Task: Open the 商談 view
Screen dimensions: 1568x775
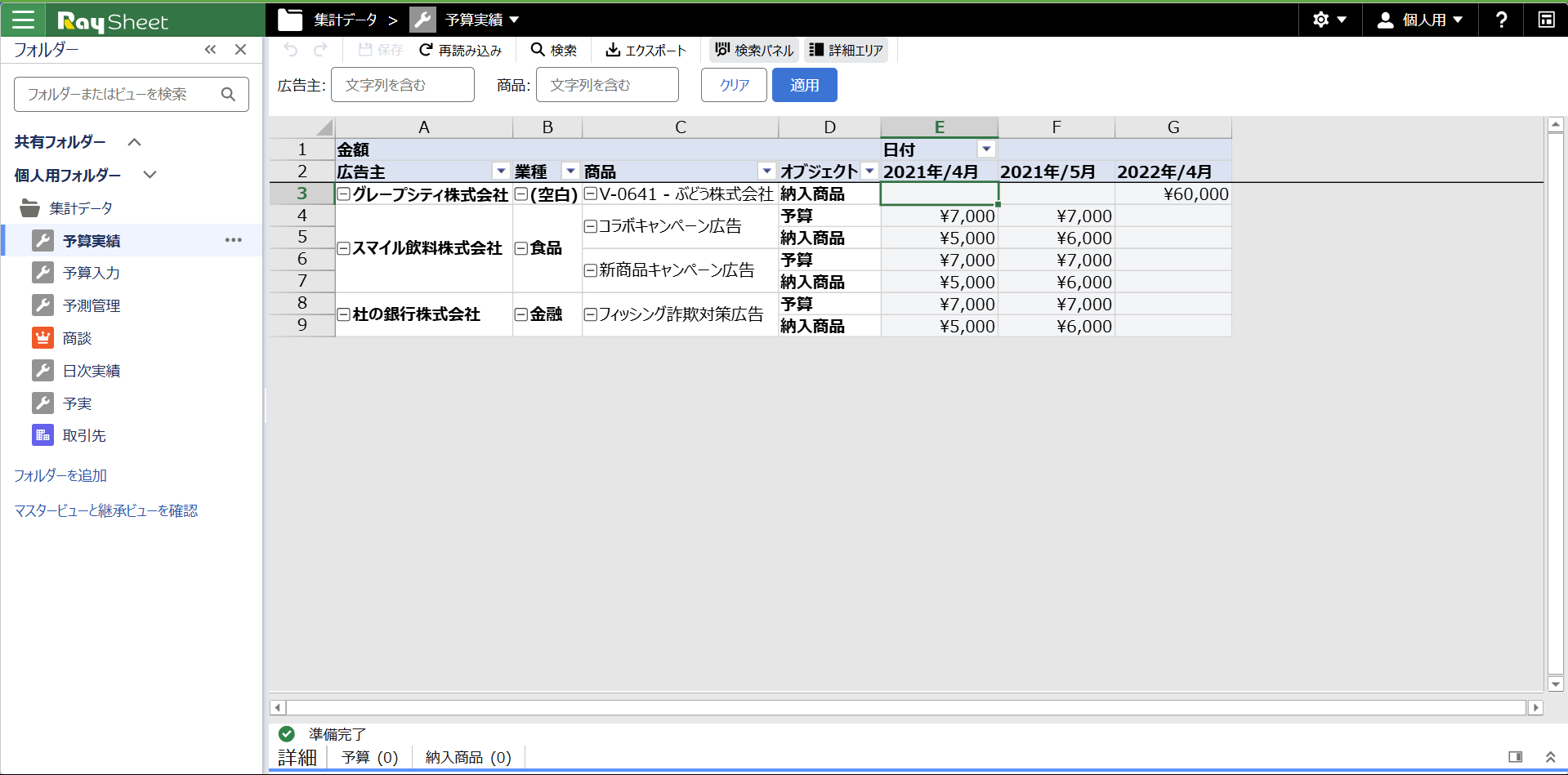Action: click(77, 338)
